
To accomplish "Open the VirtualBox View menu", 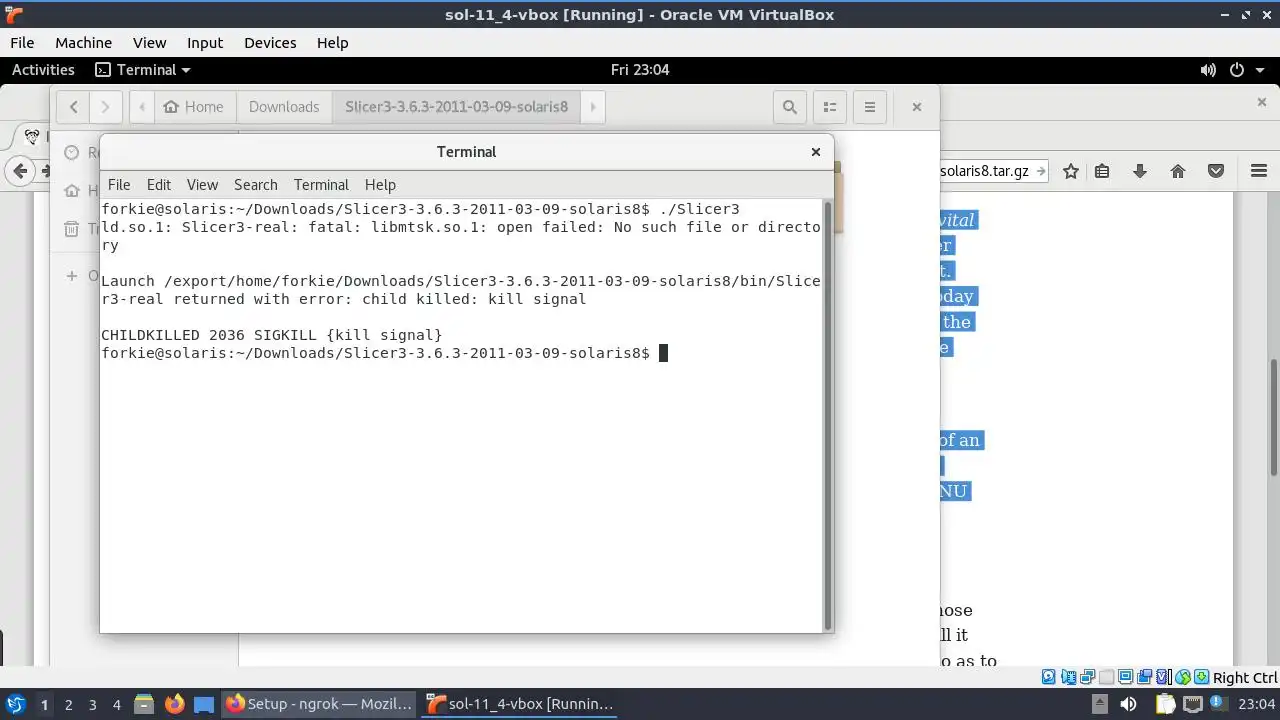I will [149, 43].
